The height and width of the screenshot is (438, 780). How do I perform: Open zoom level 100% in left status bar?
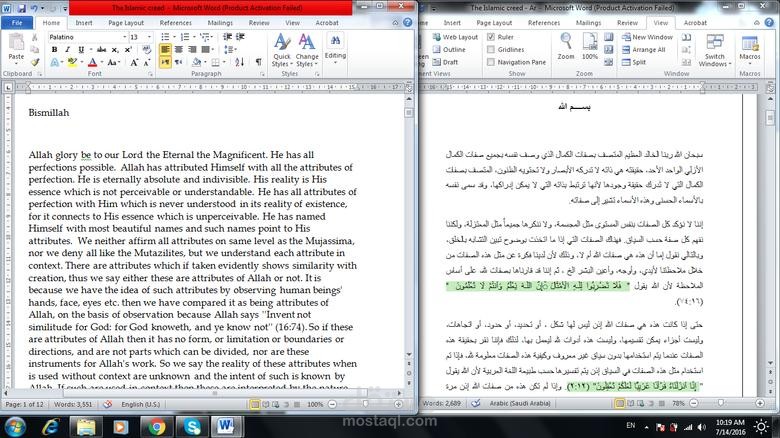315,404
